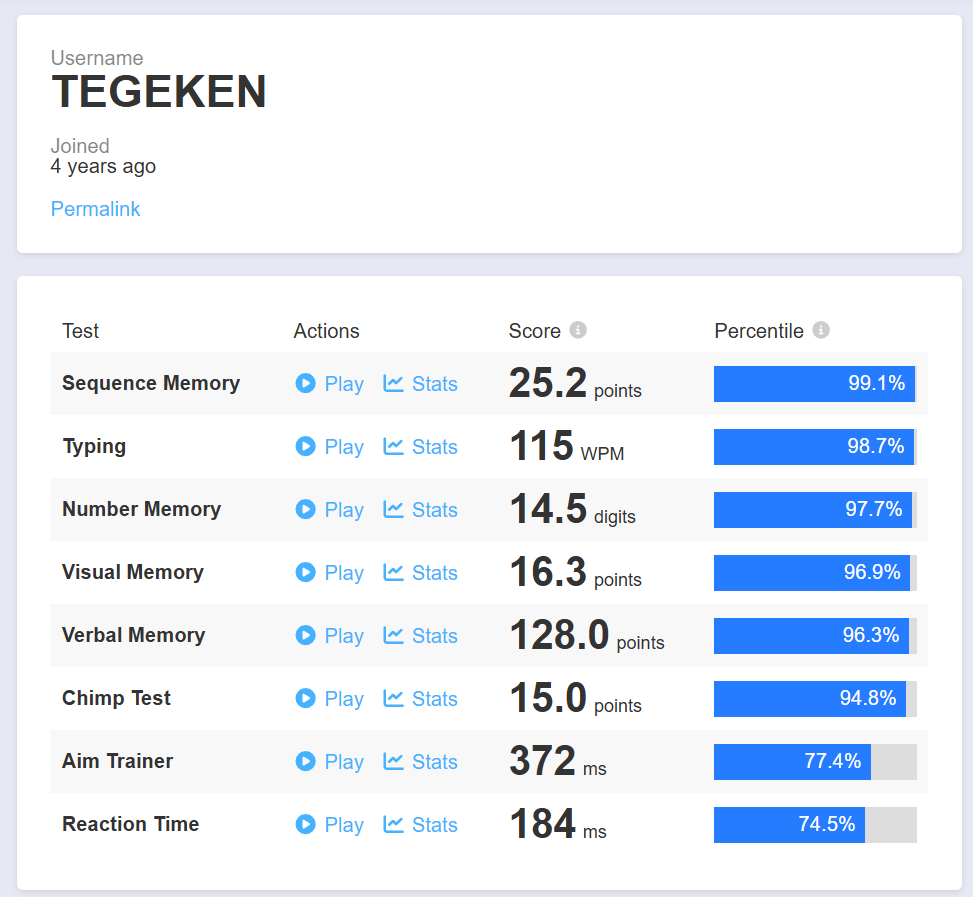Click the TEGEKEN username heading
973x897 pixels.
click(x=159, y=93)
